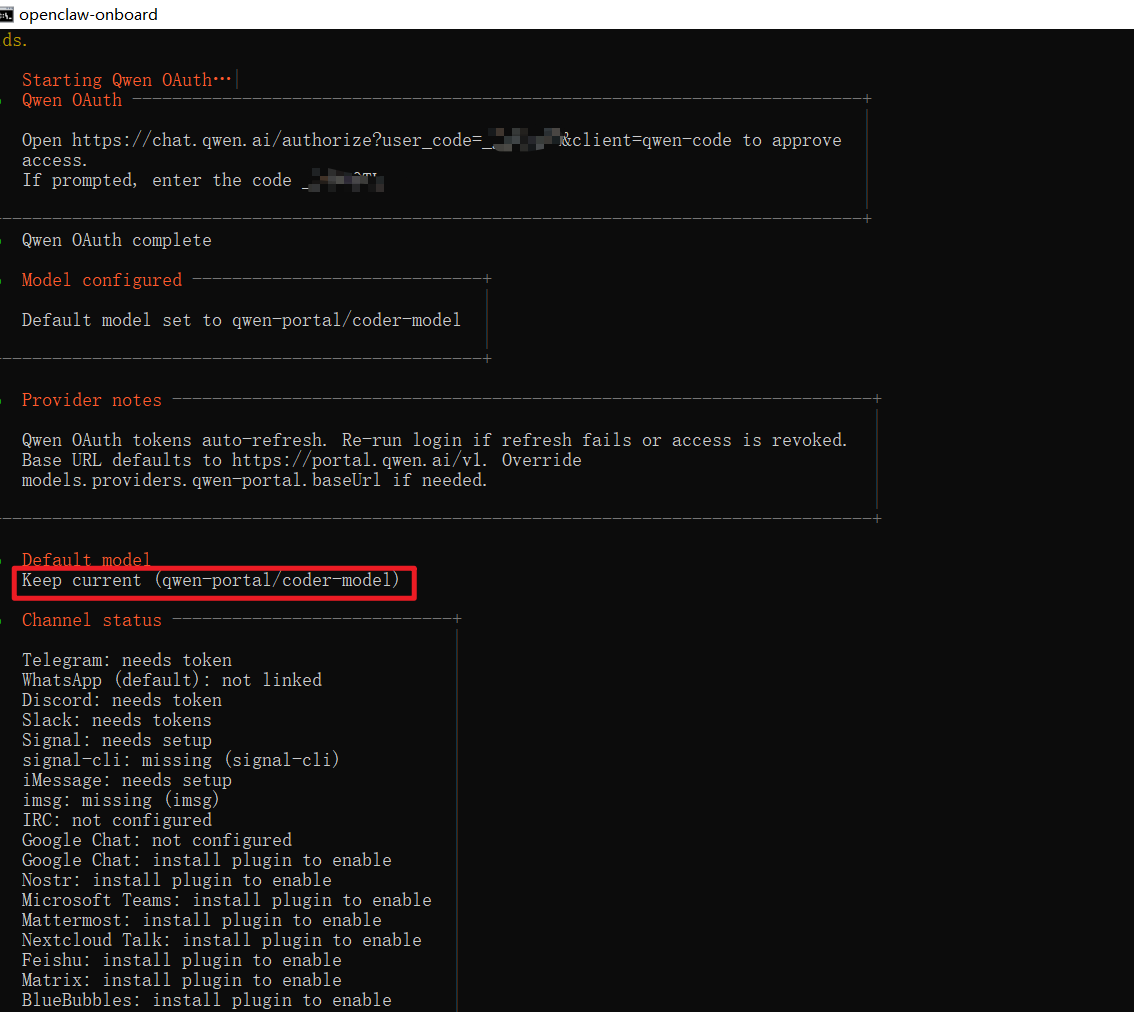Click the openclaw-onboard terminal window icon
Viewport: 1134px width, 1012px height.
tap(7, 14)
